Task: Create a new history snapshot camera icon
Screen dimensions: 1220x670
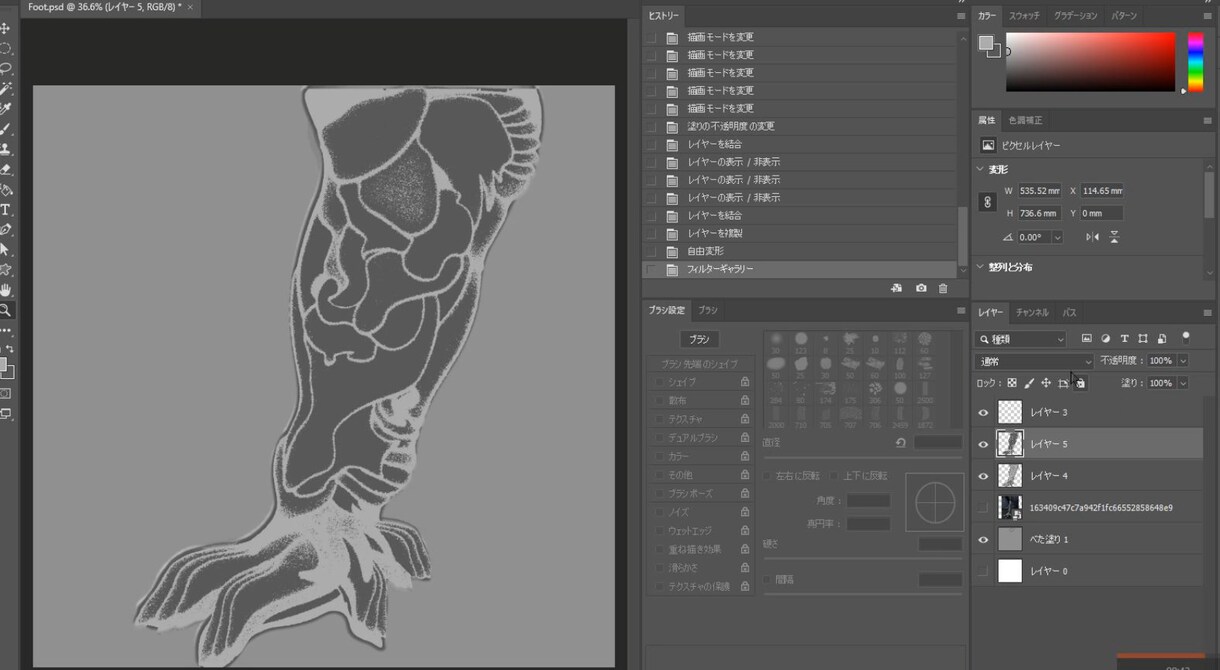Action: 921,288
